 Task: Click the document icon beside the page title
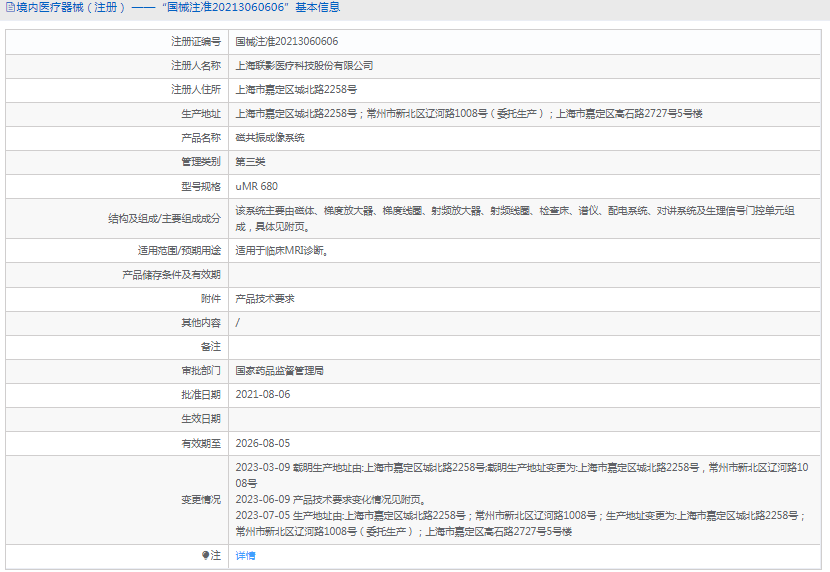coord(10,7)
